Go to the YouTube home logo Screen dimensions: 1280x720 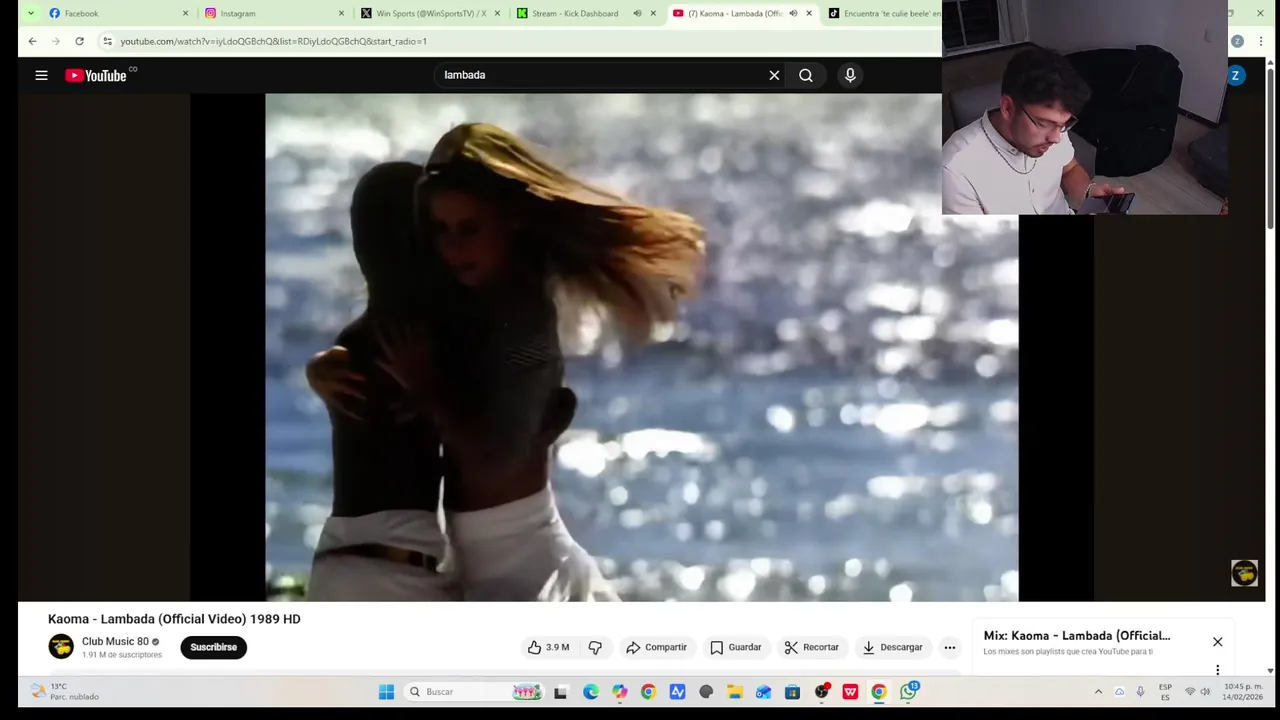point(96,75)
